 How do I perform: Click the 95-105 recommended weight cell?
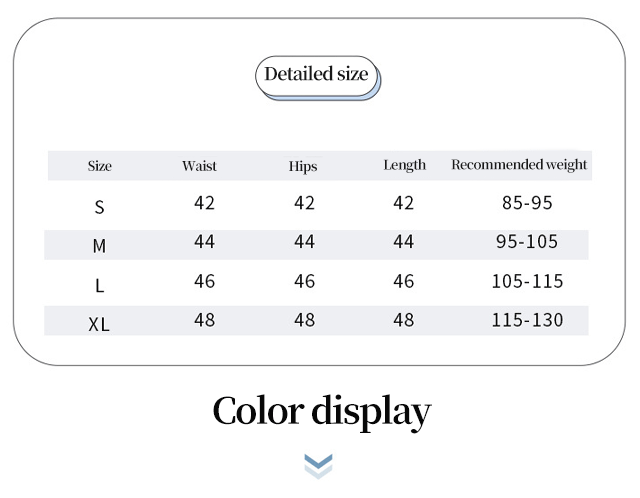[527, 242]
